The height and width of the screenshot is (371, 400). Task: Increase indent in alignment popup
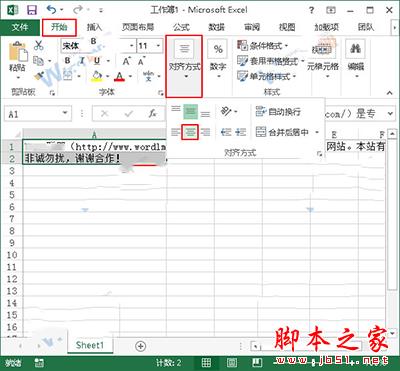pos(241,132)
